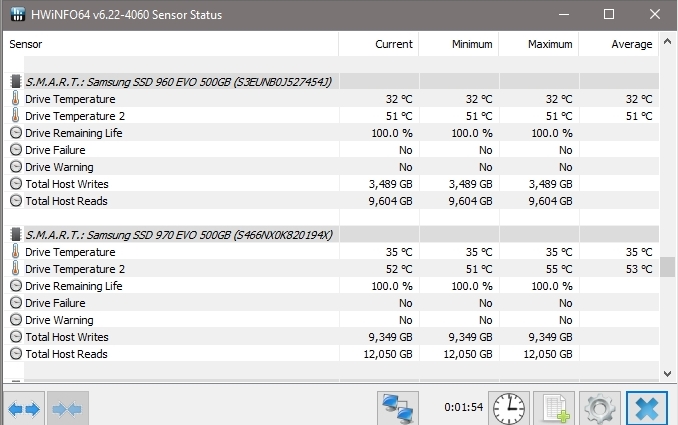
Task: Start logging with the sheet-plus button
Action: (554, 408)
